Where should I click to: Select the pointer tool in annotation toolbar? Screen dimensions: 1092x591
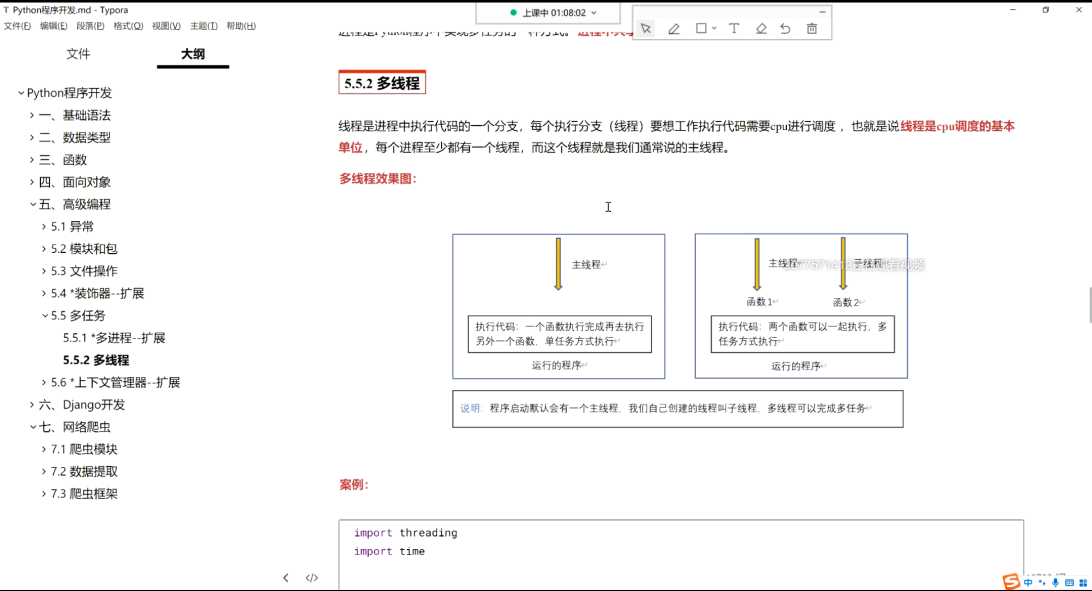[x=646, y=29]
